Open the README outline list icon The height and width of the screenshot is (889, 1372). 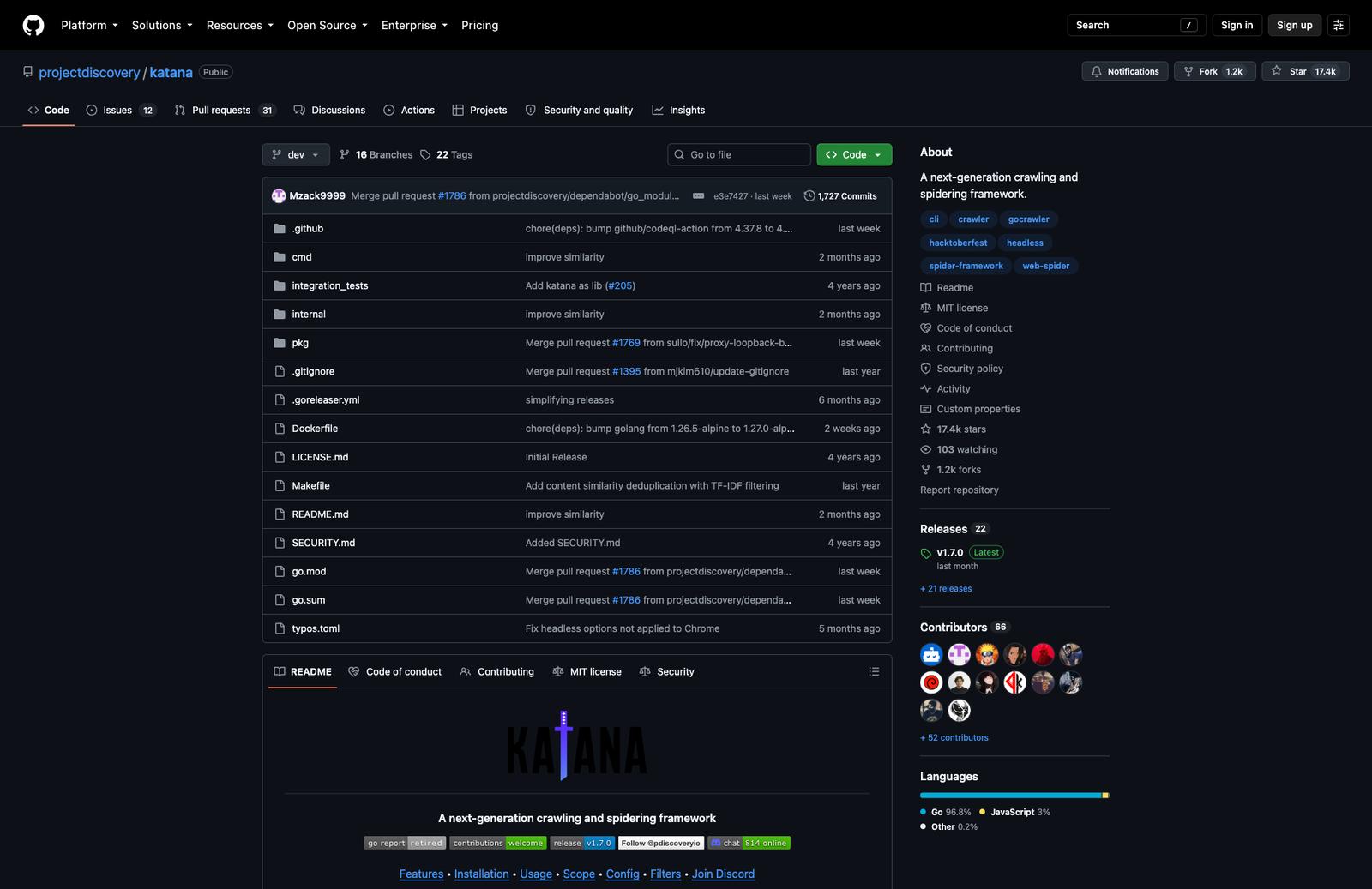tap(874, 671)
